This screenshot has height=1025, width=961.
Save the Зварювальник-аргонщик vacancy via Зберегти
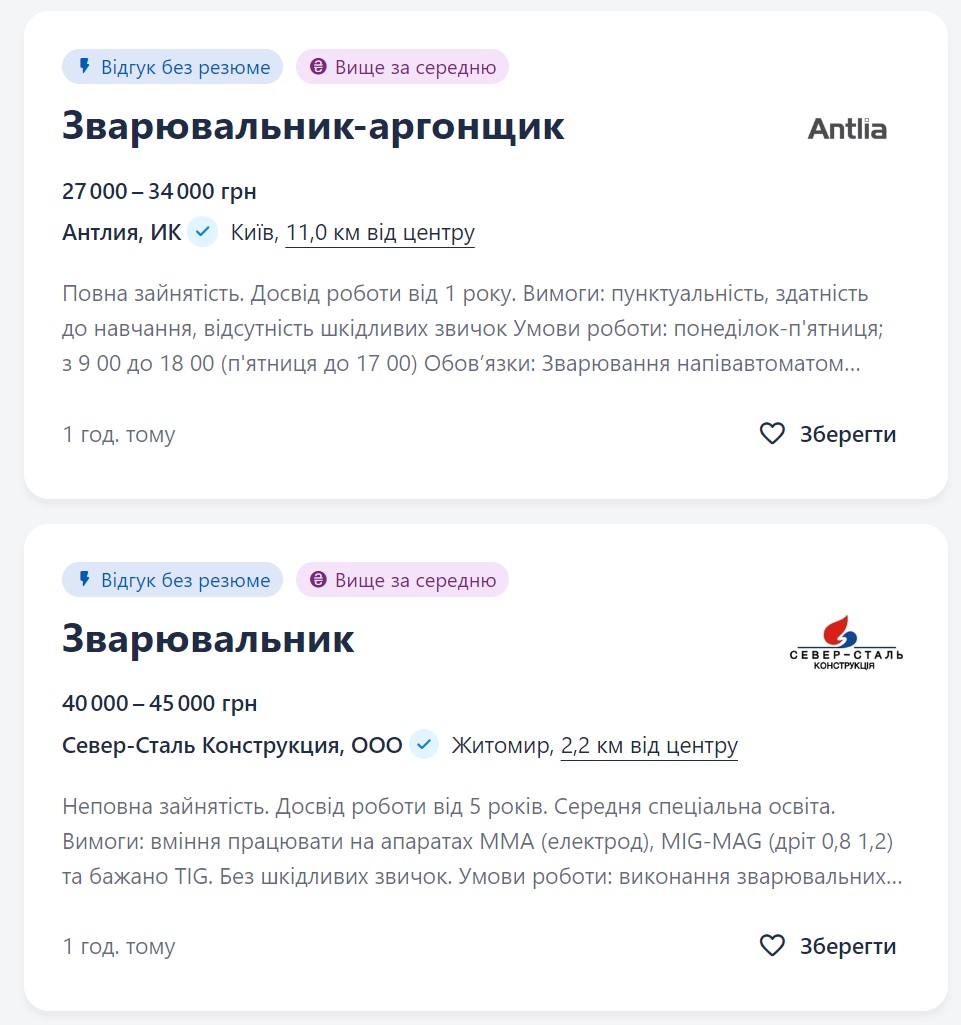click(x=849, y=434)
